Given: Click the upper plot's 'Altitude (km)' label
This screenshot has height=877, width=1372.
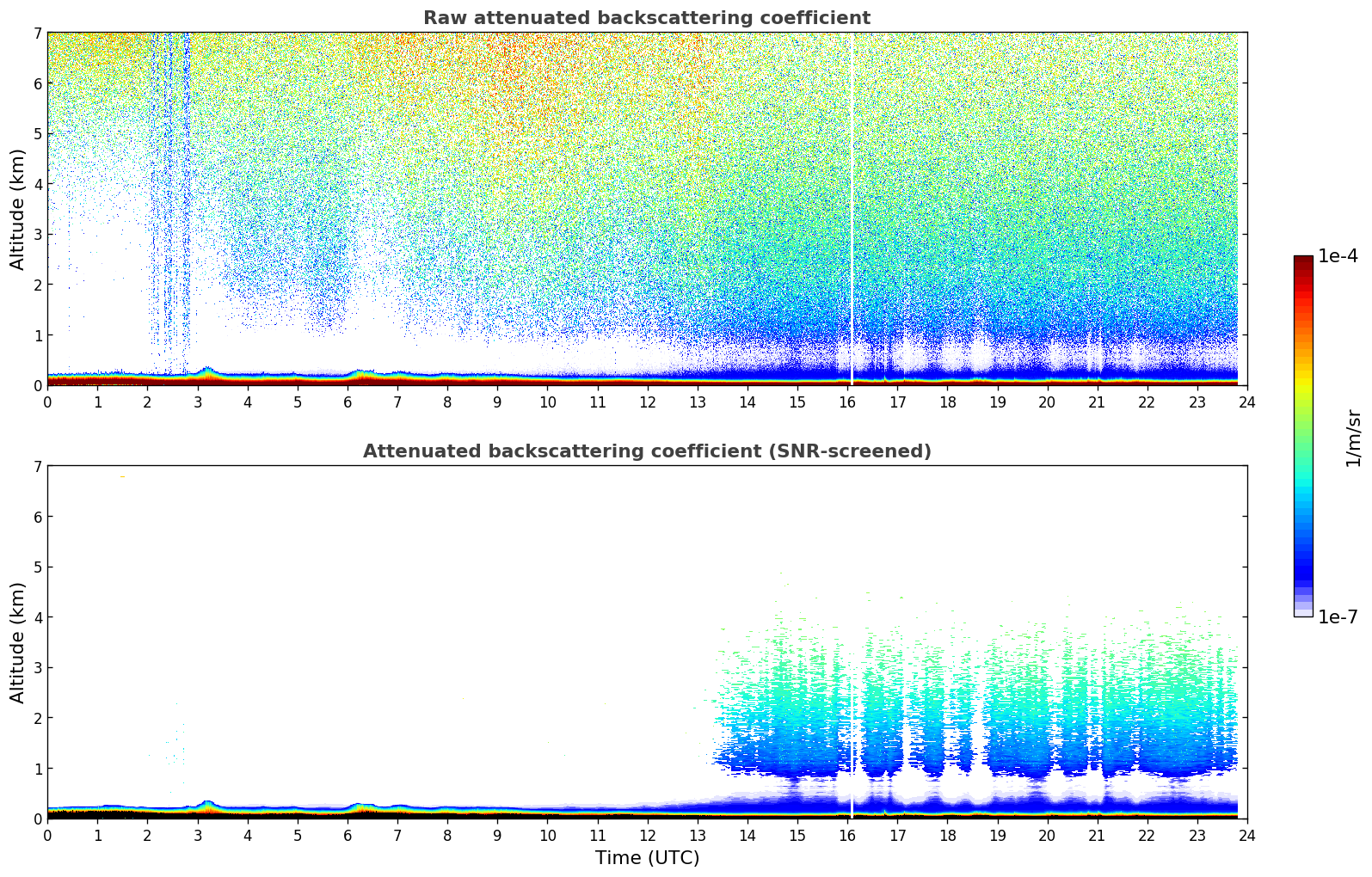Looking at the screenshot, I should [x=18, y=209].
